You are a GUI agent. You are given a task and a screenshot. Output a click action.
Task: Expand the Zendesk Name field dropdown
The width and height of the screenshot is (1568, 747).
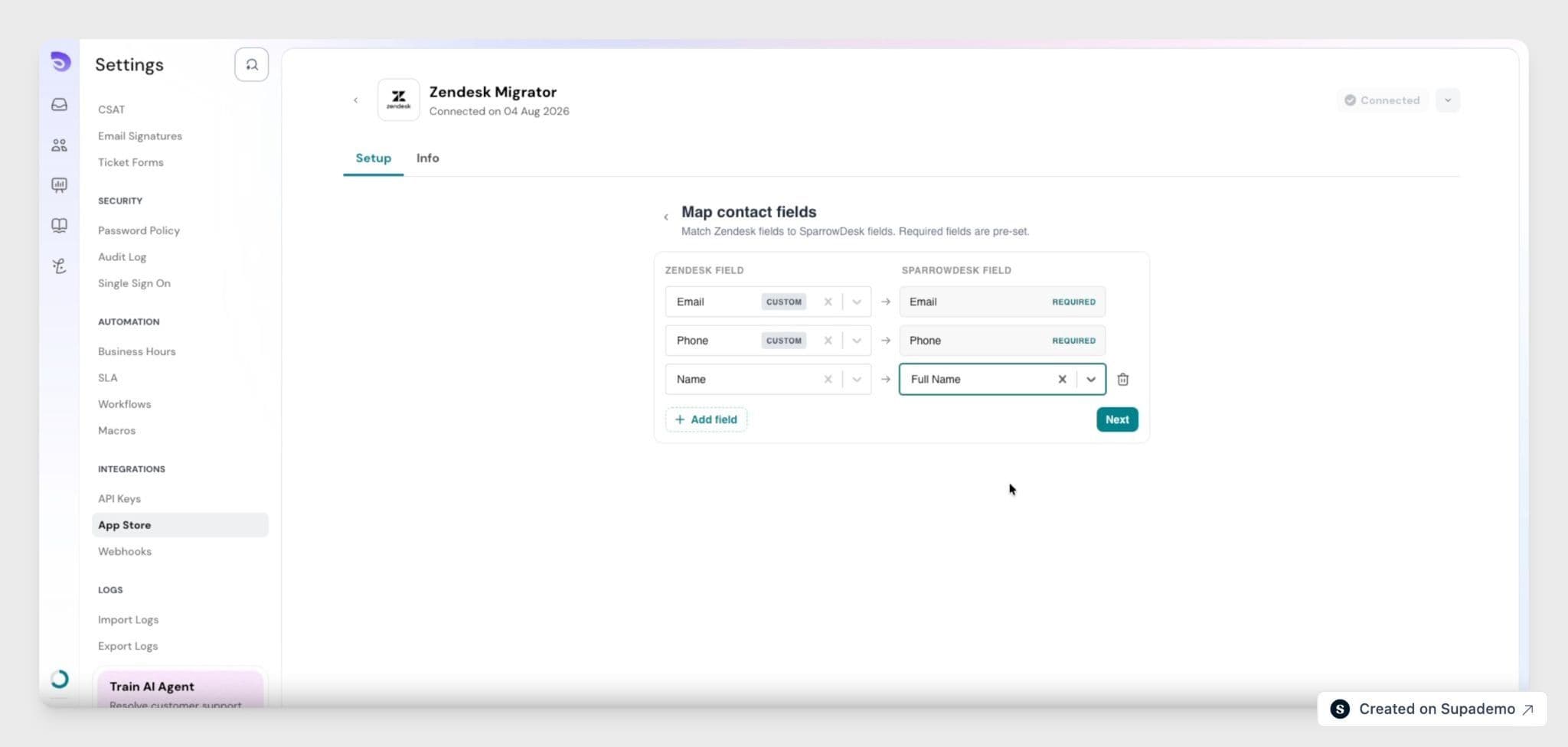coord(857,380)
